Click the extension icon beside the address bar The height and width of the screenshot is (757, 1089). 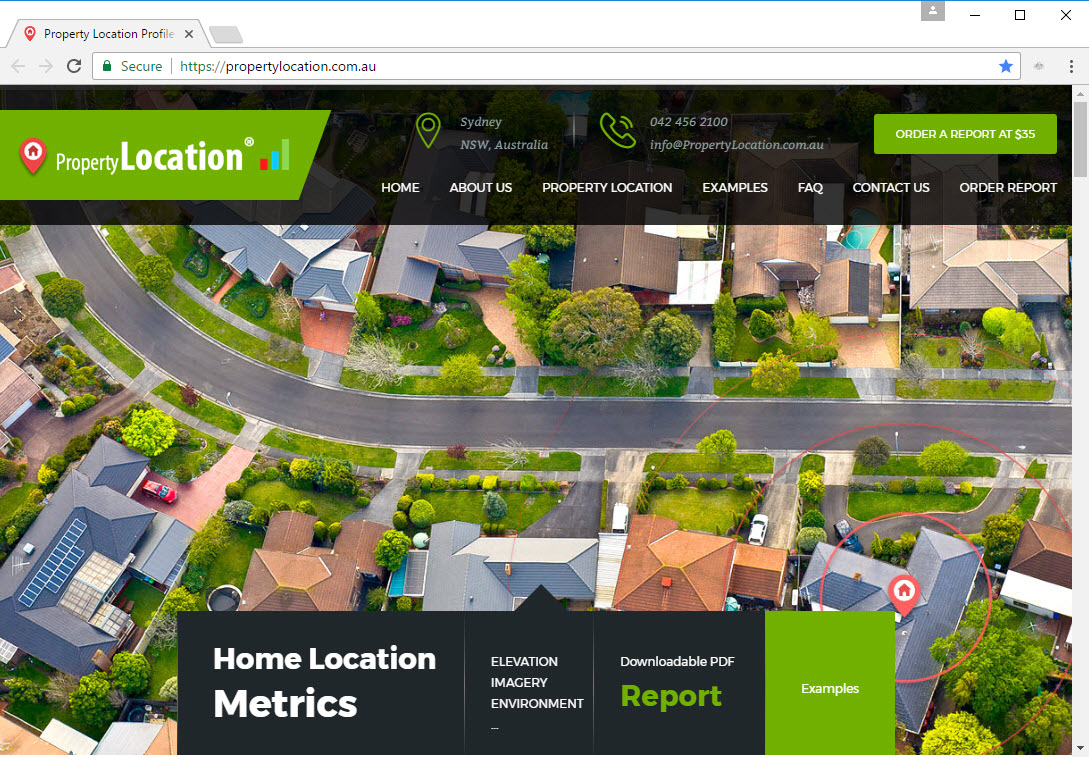[1039, 66]
